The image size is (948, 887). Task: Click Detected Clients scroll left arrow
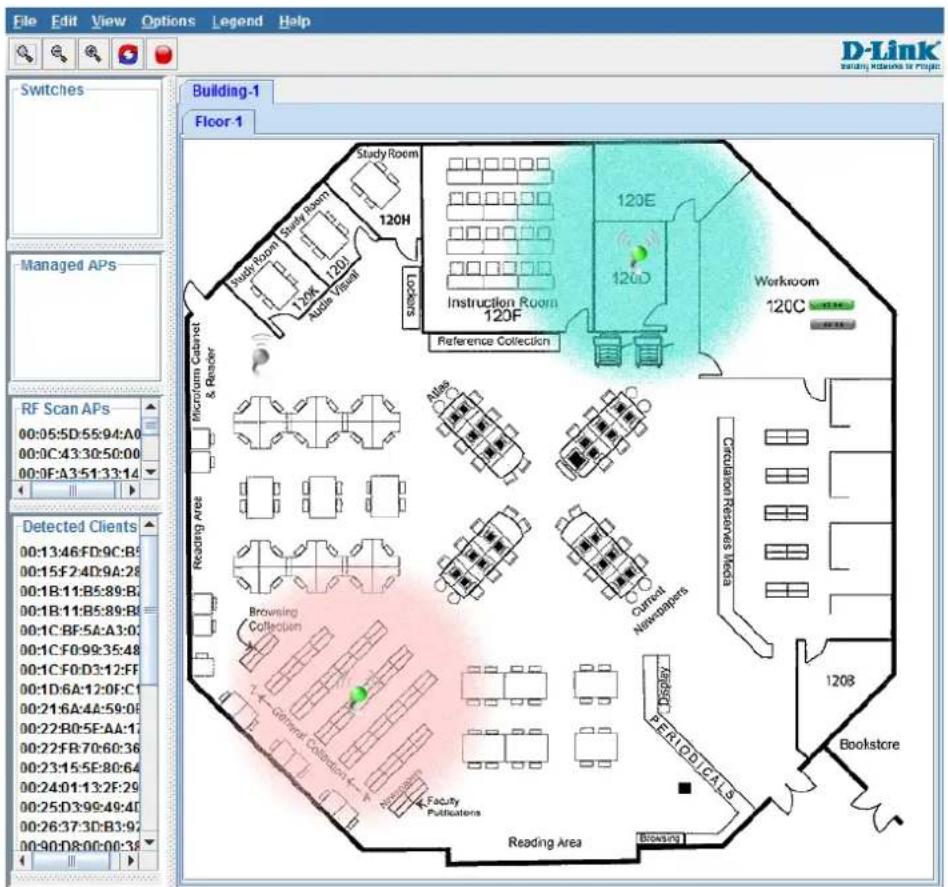[22, 860]
